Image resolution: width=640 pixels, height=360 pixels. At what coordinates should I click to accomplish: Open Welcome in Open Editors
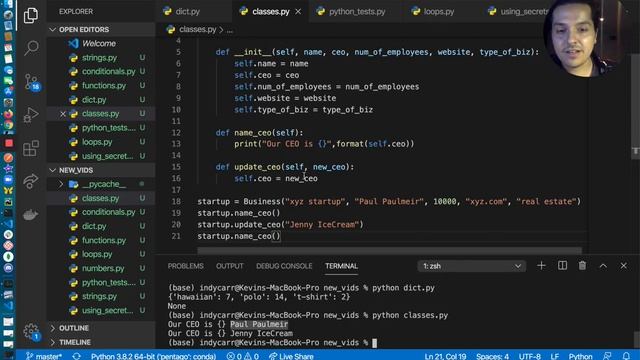99,43
